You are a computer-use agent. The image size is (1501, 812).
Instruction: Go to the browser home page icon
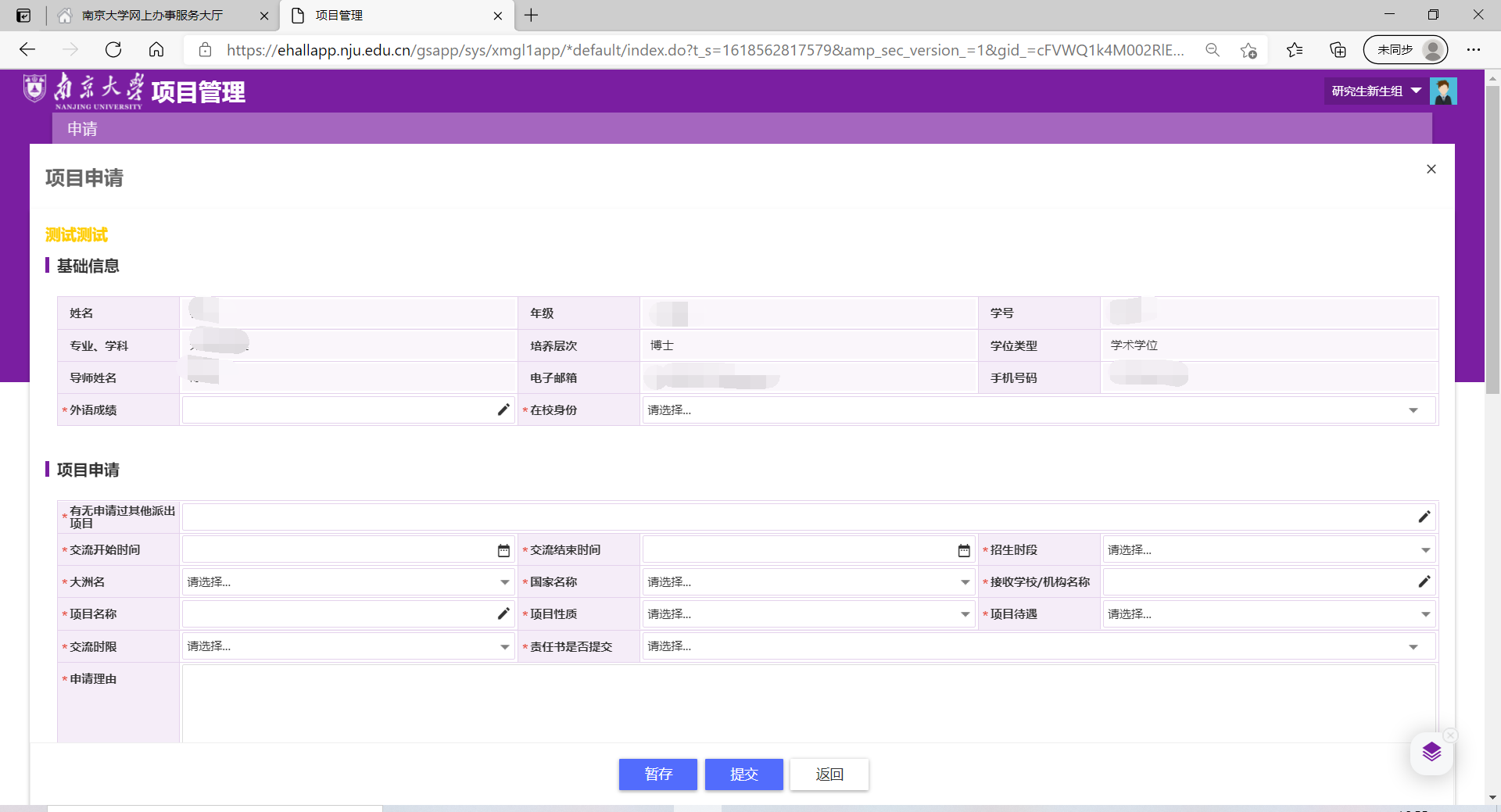(x=156, y=50)
